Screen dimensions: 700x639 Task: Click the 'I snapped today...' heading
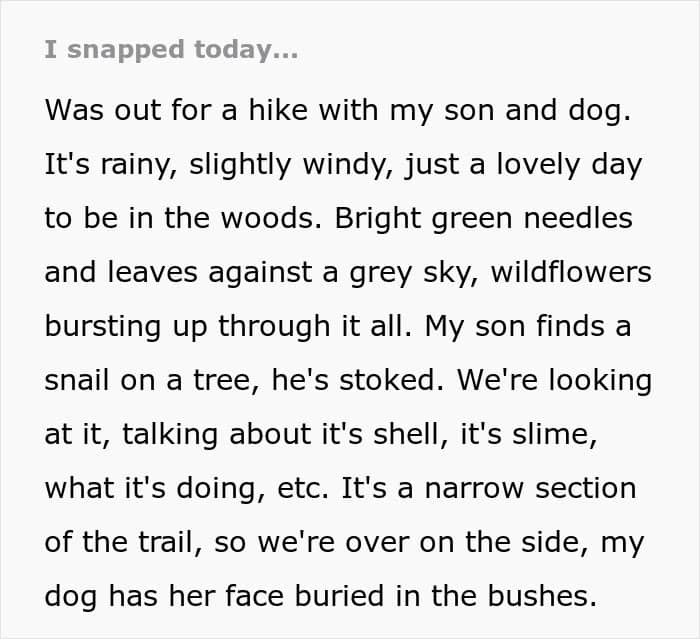170,51
